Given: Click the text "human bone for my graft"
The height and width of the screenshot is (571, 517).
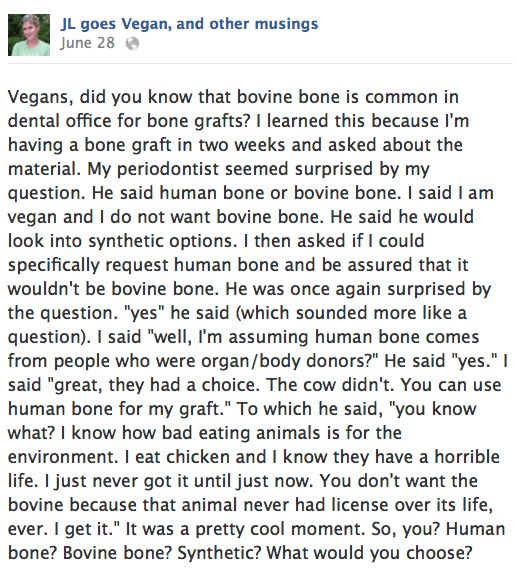Looking at the screenshot, I should [x=117, y=409].
